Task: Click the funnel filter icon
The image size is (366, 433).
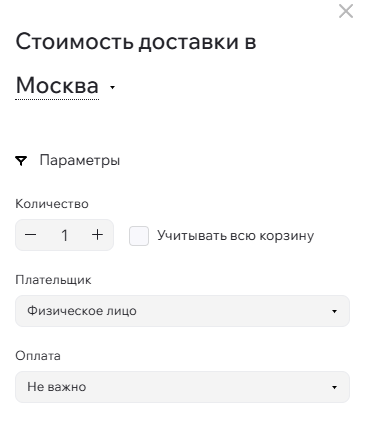Action: click(x=21, y=161)
